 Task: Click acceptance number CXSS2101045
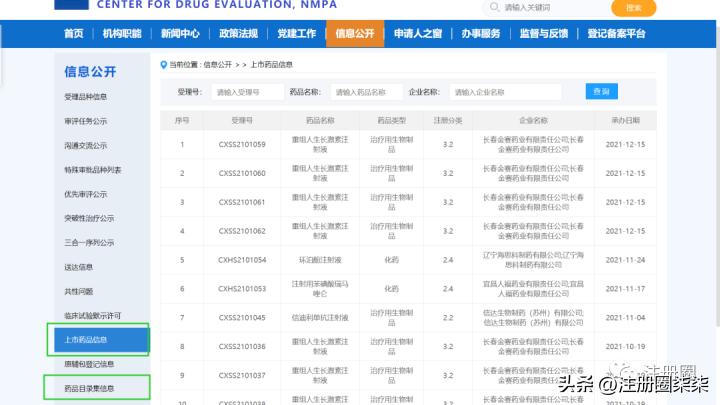pos(242,318)
